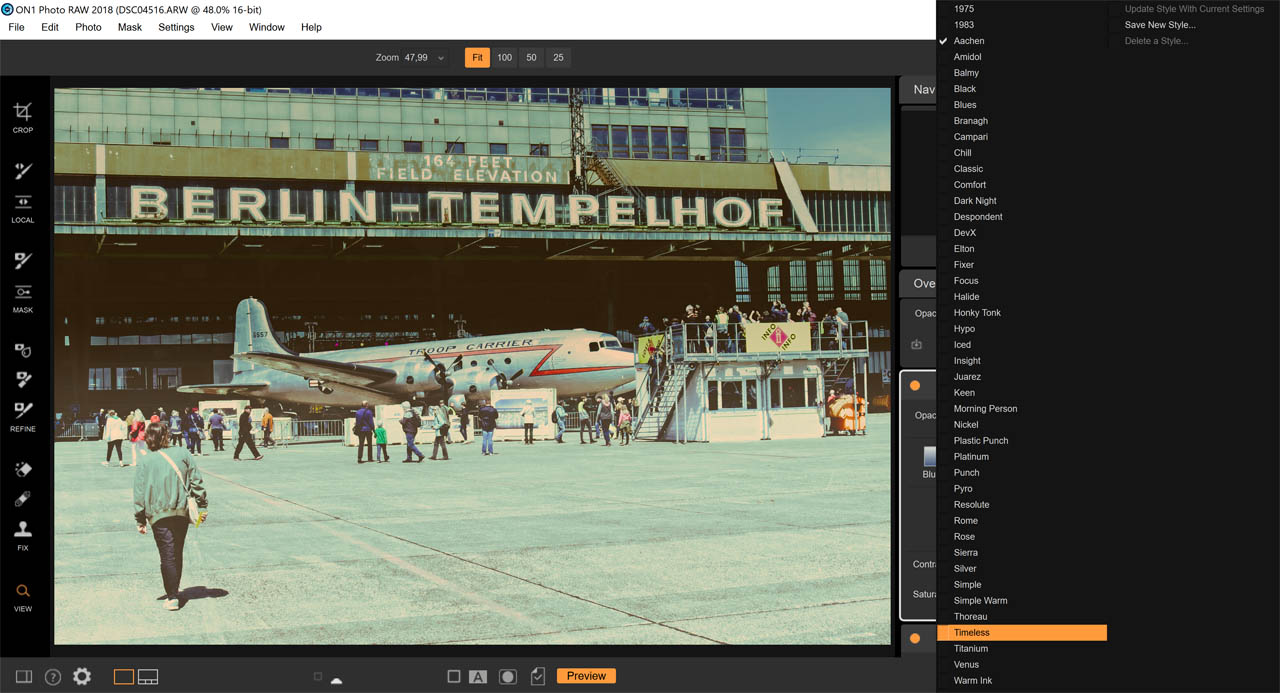The width and height of the screenshot is (1280, 693).
Task: Toggle the orange filter enable dot
Action: tap(915, 385)
